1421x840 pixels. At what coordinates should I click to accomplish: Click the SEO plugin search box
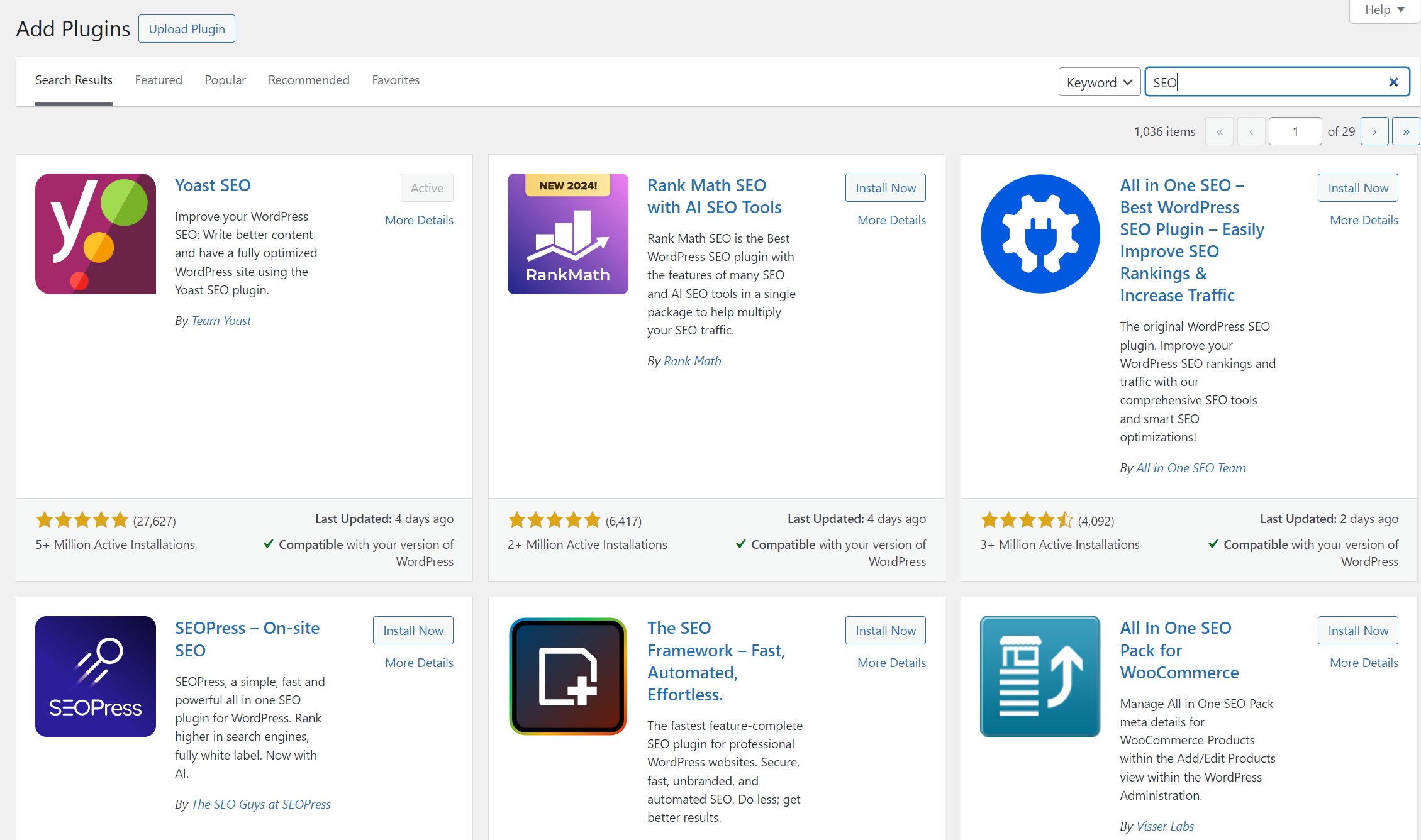pyautogui.click(x=1264, y=82)
